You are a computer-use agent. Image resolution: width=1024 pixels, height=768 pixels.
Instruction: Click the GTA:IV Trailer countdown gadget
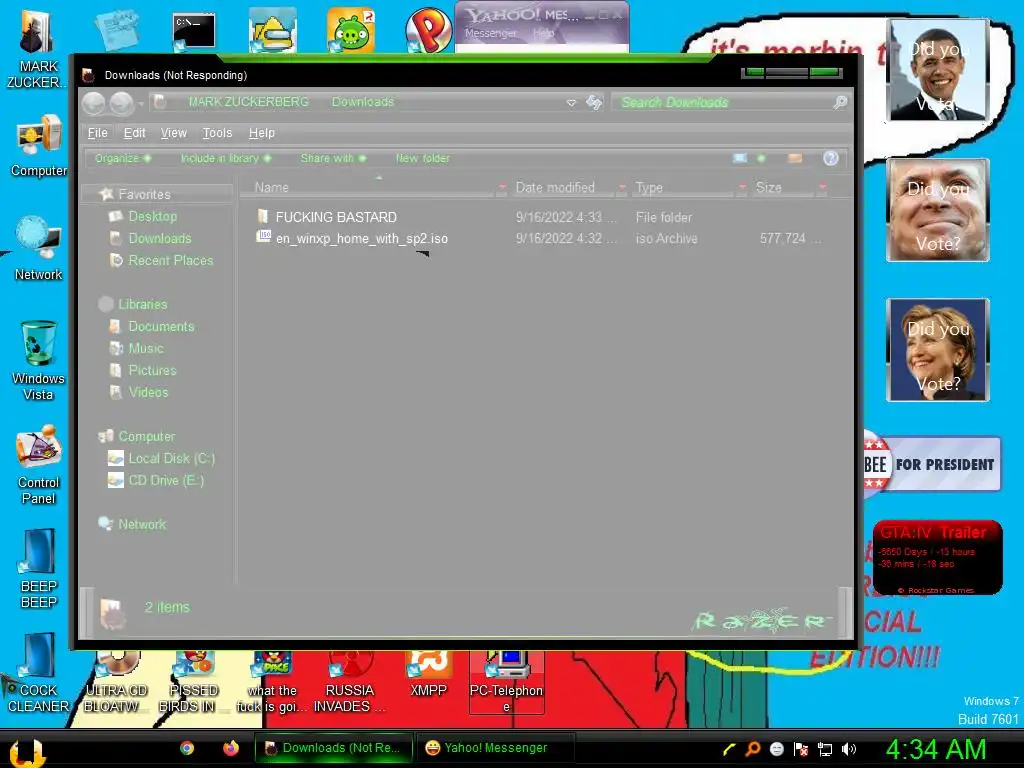937,558
